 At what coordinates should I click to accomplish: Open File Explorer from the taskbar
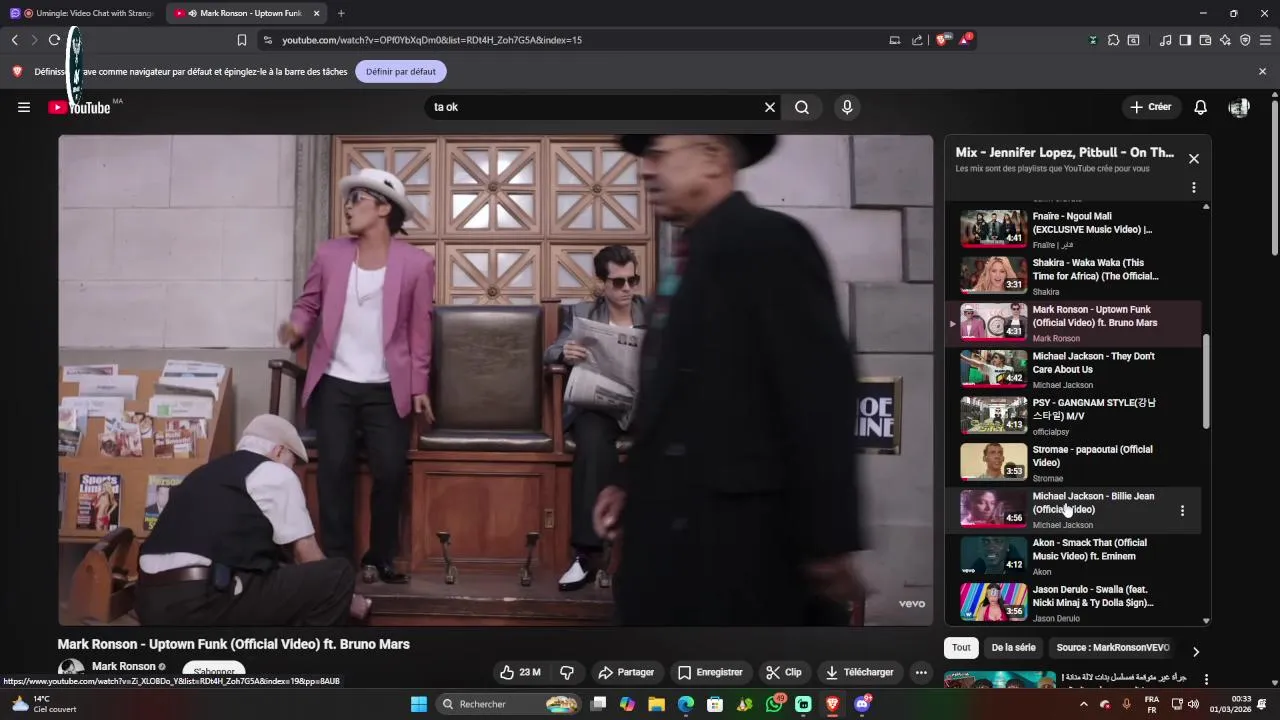(x=656, y=704)
